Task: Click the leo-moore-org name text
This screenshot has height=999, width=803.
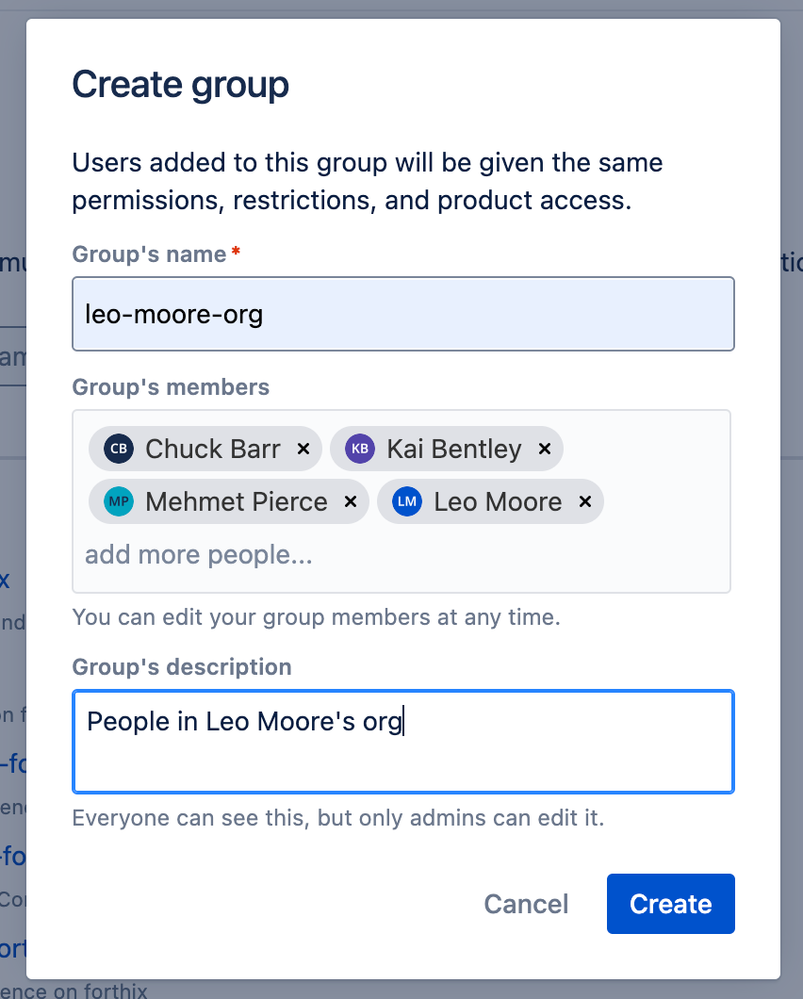Action: (x=175, y=313)
